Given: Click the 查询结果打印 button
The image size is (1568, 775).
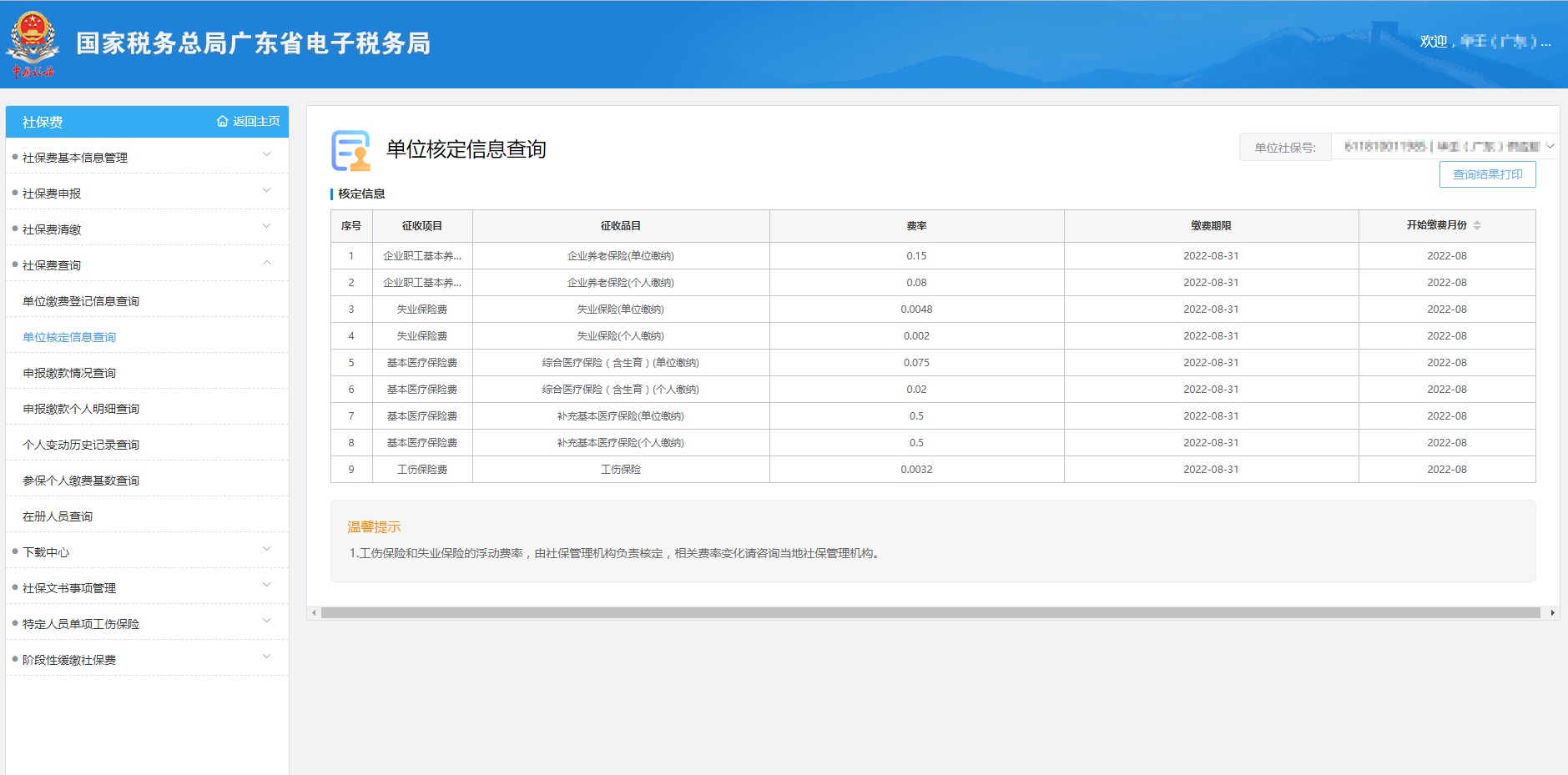Looking at the screenshot, I should pos(1487,174).
